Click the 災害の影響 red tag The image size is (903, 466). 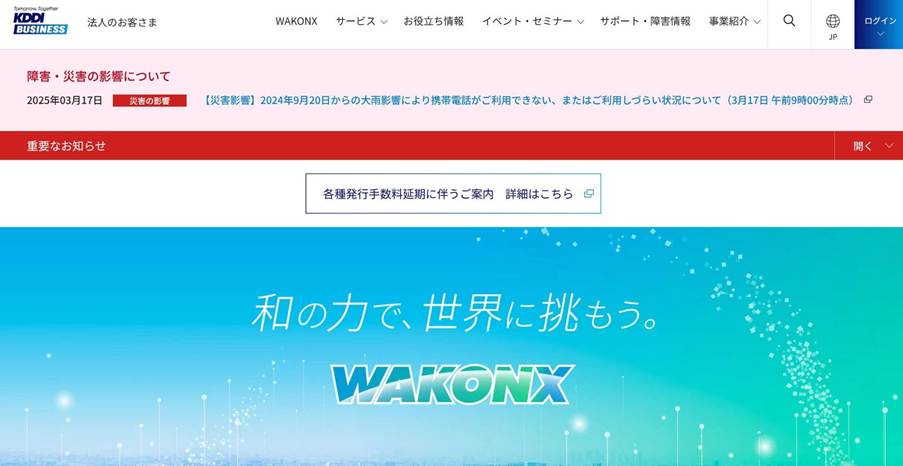click(x=150, y=101)
